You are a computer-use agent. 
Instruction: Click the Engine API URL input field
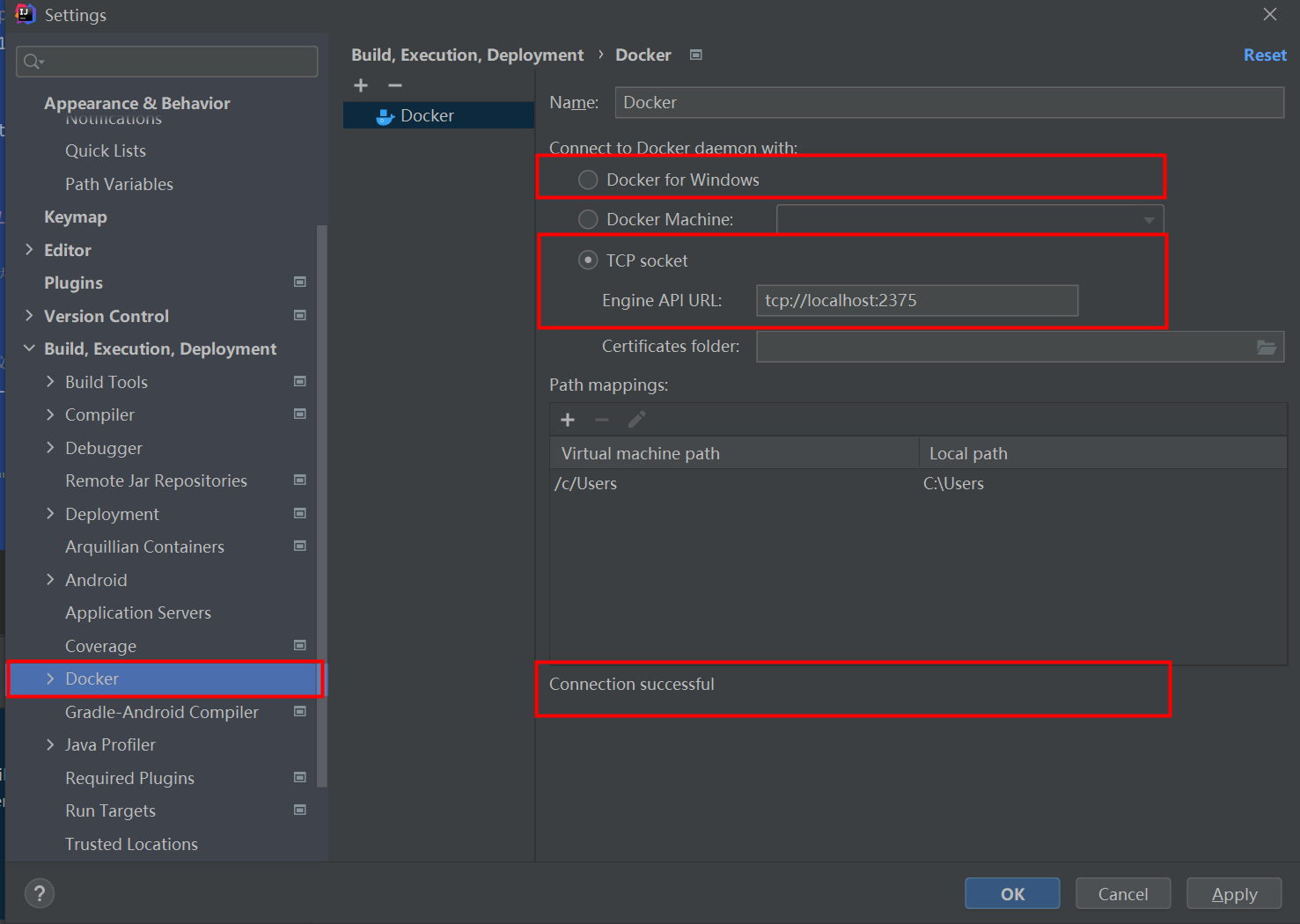(916, 301)
